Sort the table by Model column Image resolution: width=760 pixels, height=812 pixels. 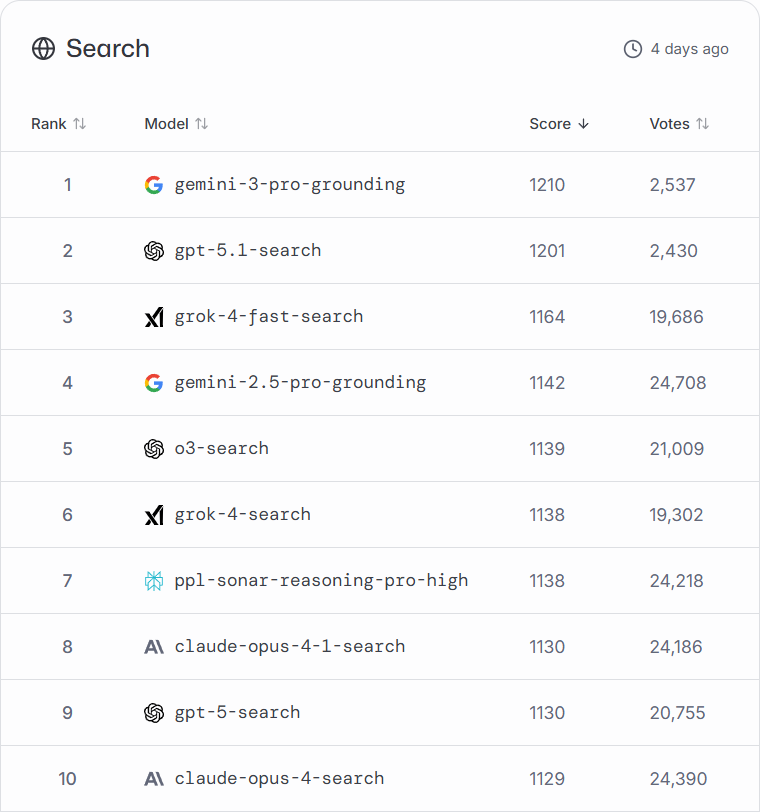[x=177, y=124]
